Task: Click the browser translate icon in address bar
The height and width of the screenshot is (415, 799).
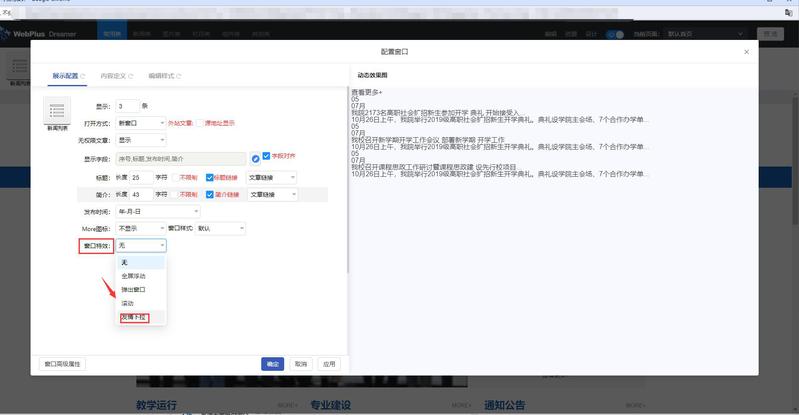Action: [x=788, y=12]
